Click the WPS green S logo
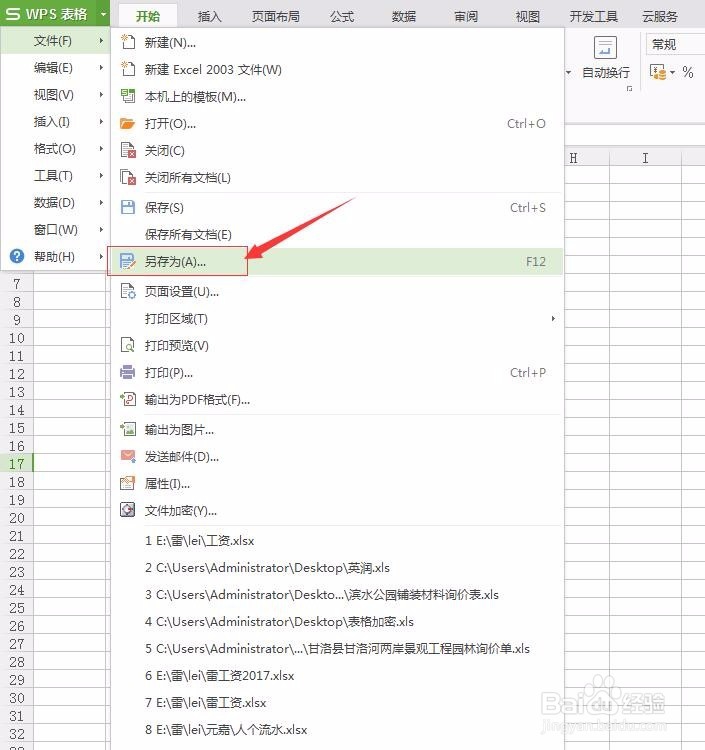 (12, 14)
